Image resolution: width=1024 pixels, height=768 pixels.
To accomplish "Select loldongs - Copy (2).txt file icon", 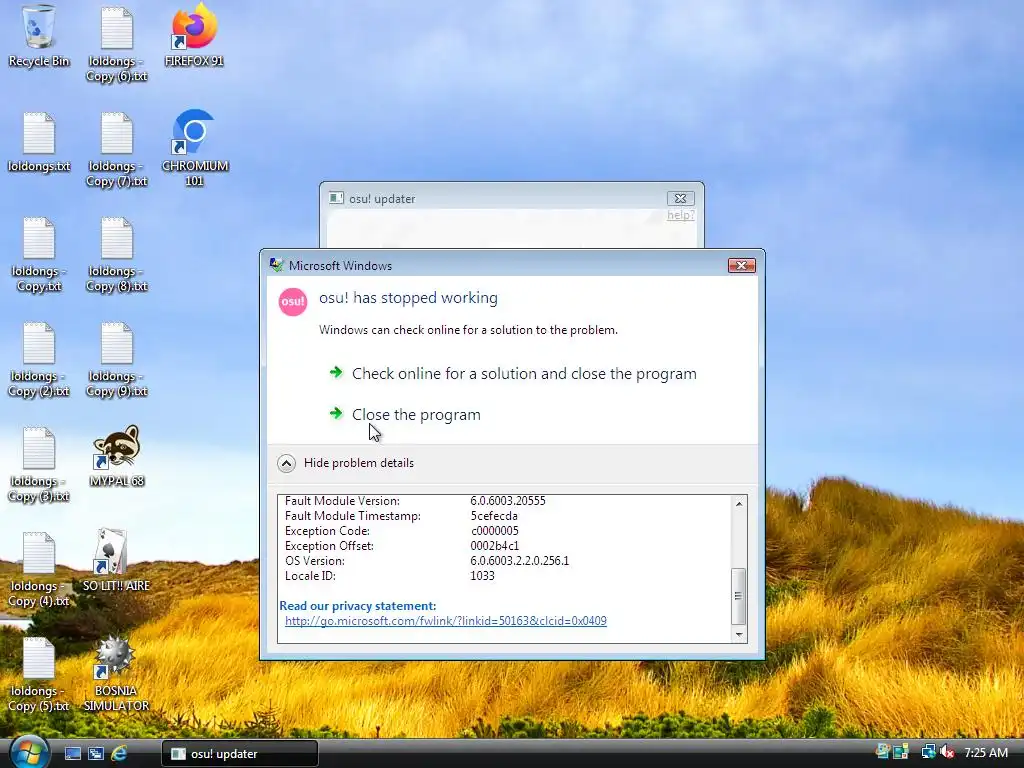I will [x=39, y=360].
